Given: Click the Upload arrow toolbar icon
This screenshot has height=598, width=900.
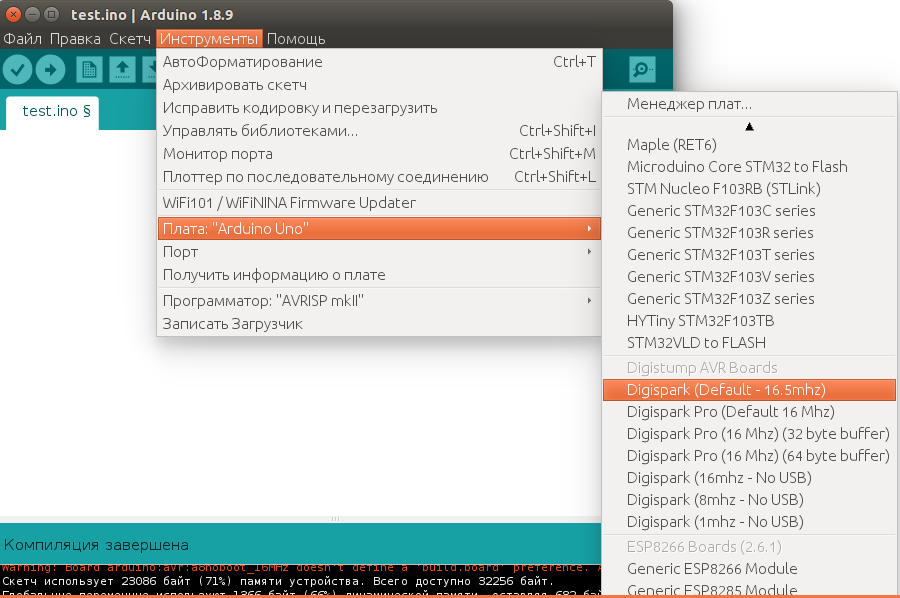Looking at the screenshot, I should click(50, 69).
